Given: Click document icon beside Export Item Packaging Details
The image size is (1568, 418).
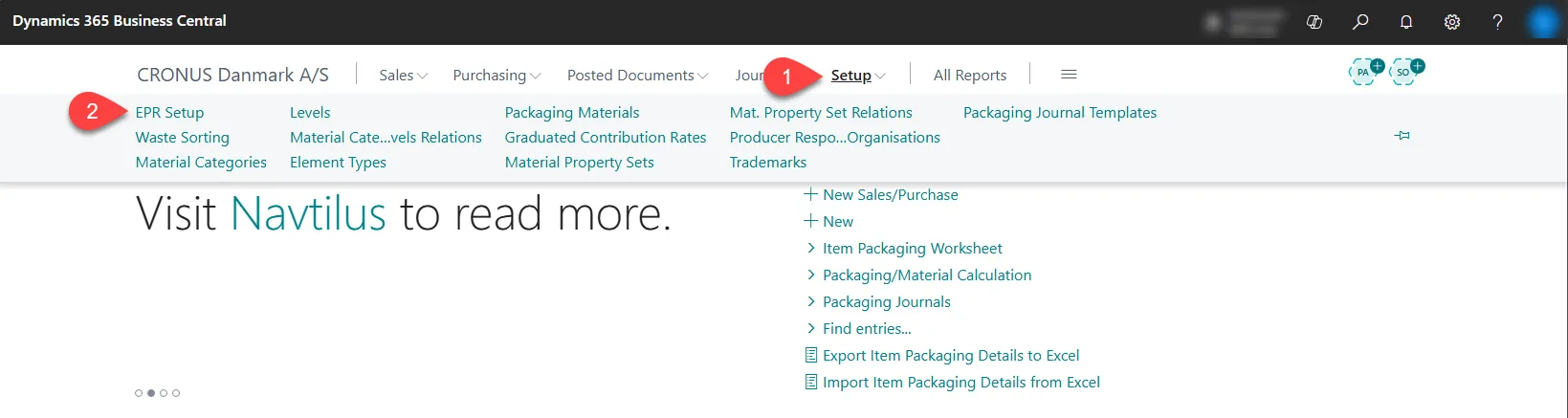Looking at the screenshot, I should (x=811, y=356).
